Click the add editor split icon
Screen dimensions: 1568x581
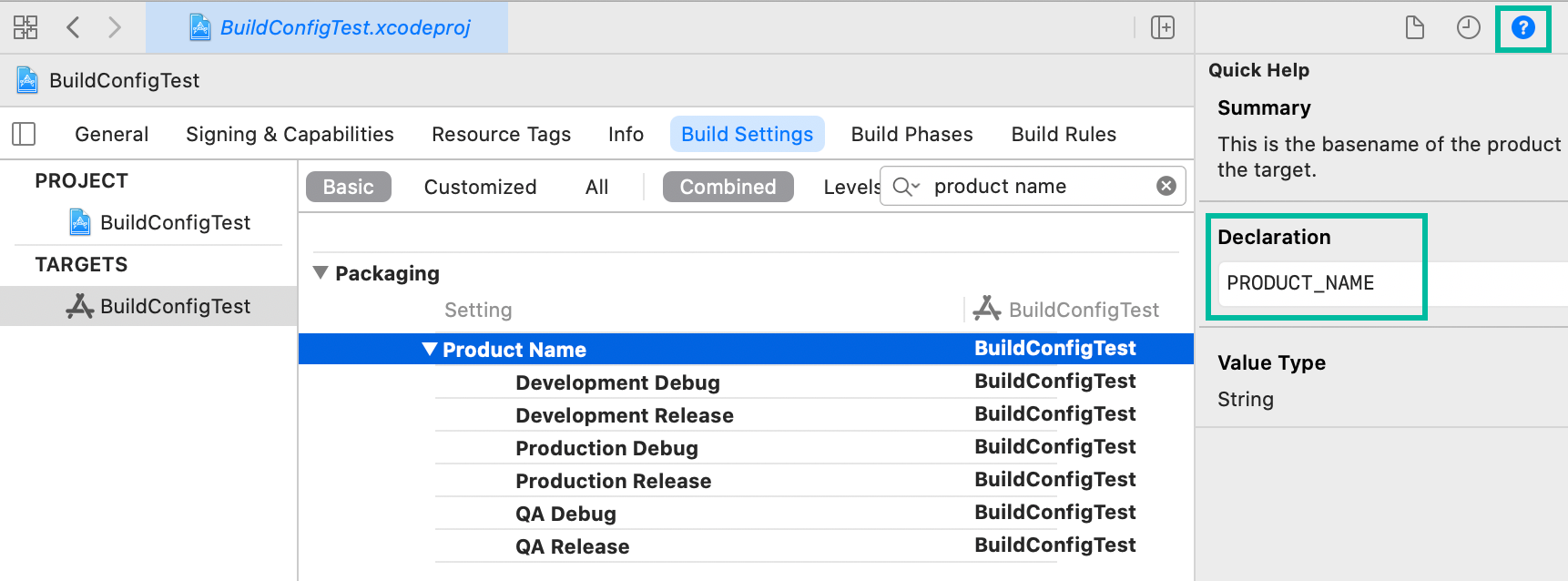(1162, 27)
